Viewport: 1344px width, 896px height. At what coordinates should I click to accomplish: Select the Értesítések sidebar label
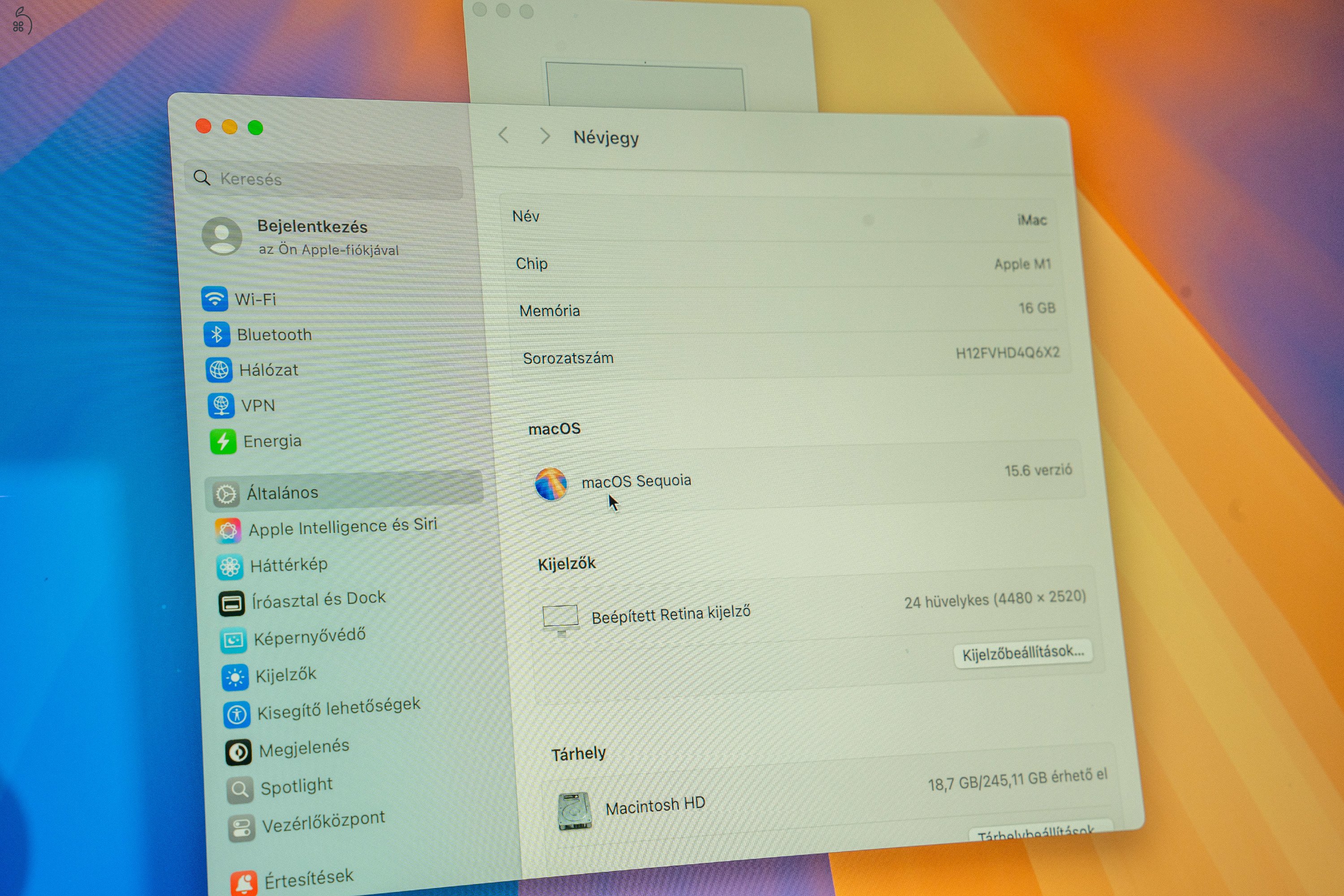pos(309,878)
